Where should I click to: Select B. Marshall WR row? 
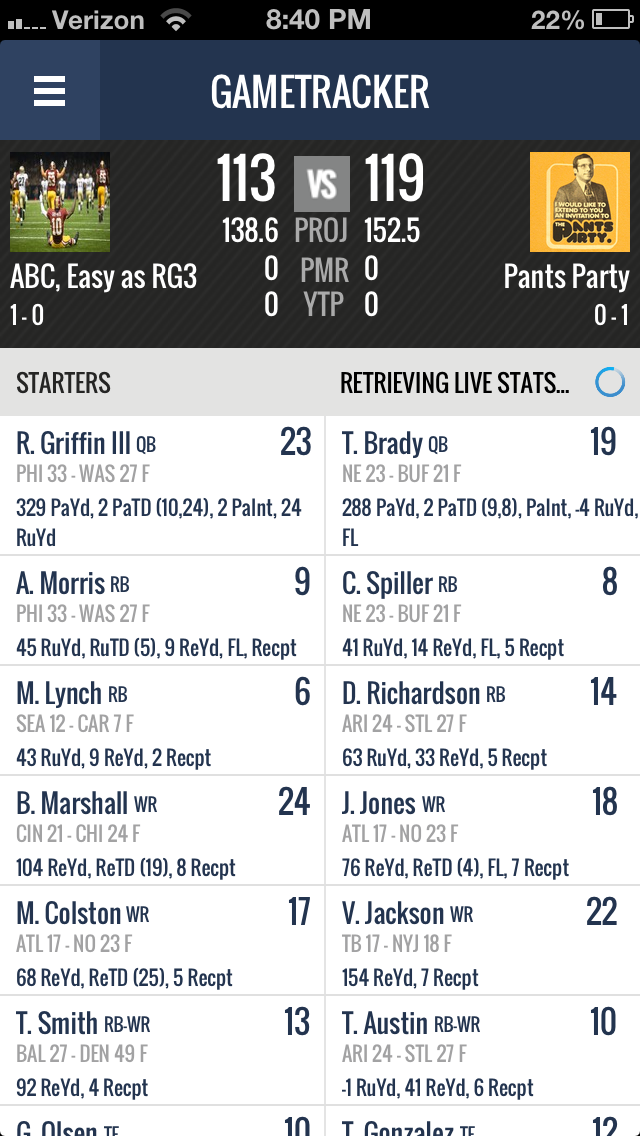tap(162, 831)
